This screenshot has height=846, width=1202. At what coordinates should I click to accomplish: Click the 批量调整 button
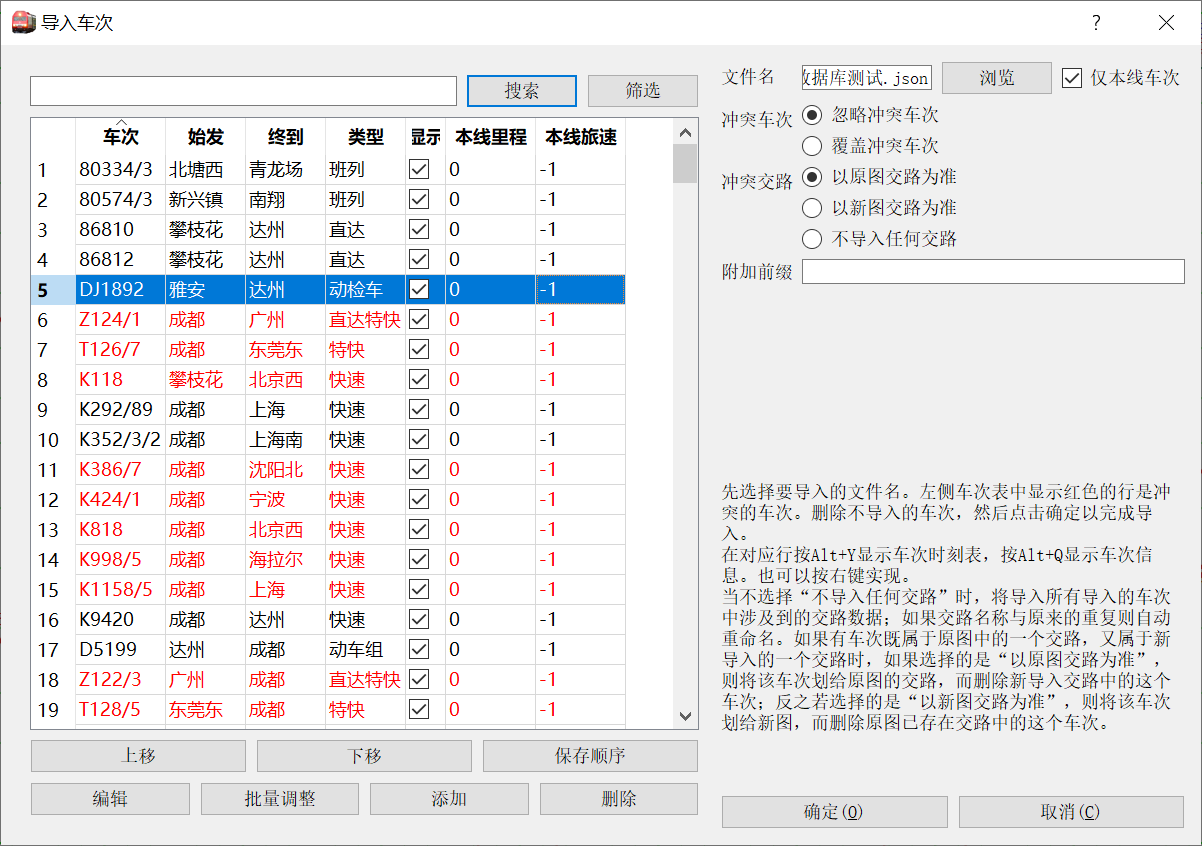click(x=280, y=799)
